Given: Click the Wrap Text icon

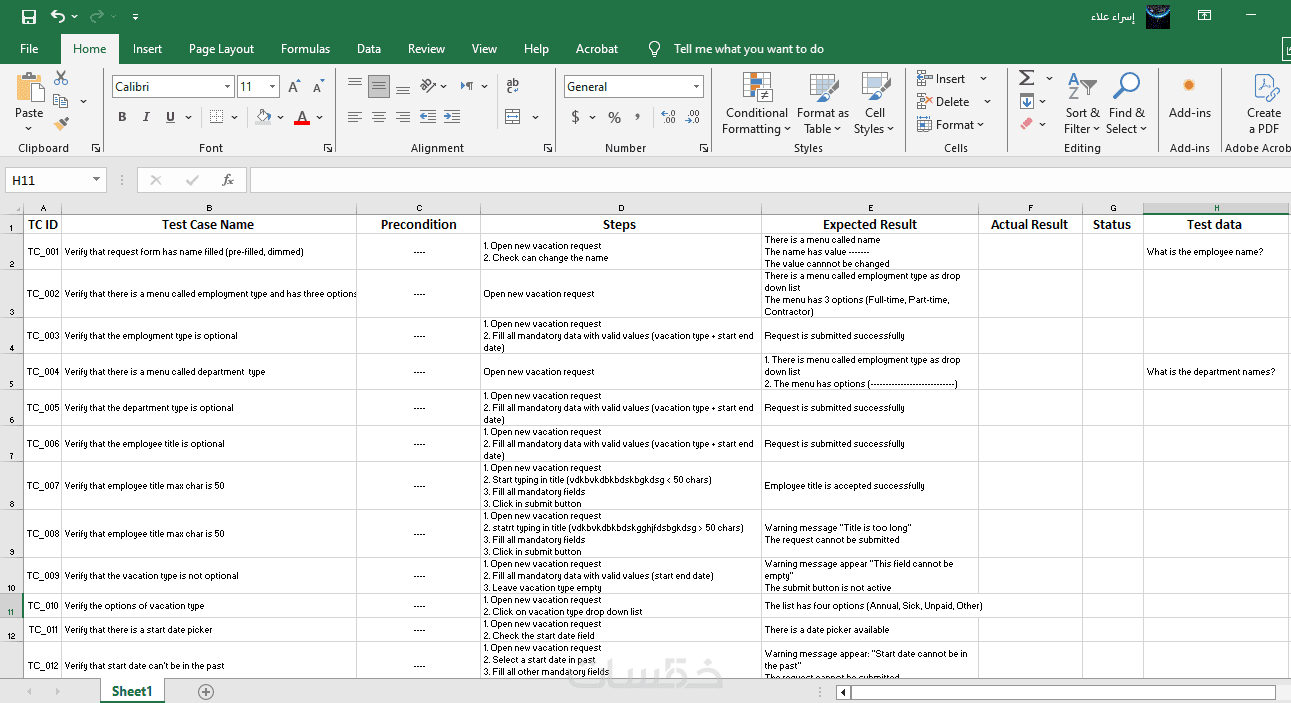Looking at the screenshot, I should (x=513, y=87).
